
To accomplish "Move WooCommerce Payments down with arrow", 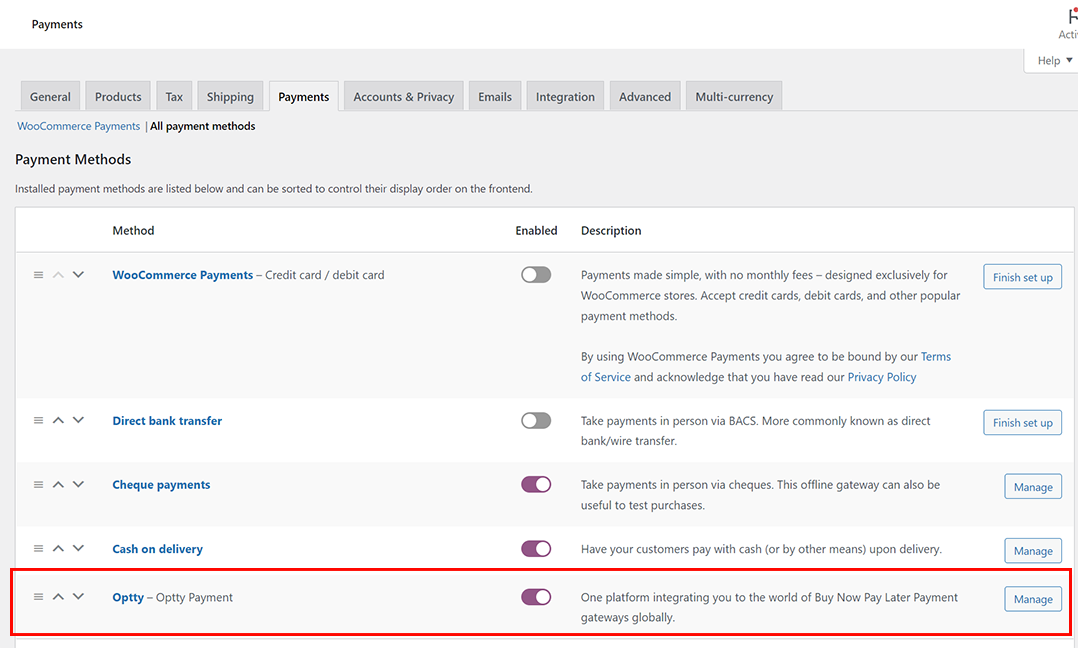I will pos(78,275).
